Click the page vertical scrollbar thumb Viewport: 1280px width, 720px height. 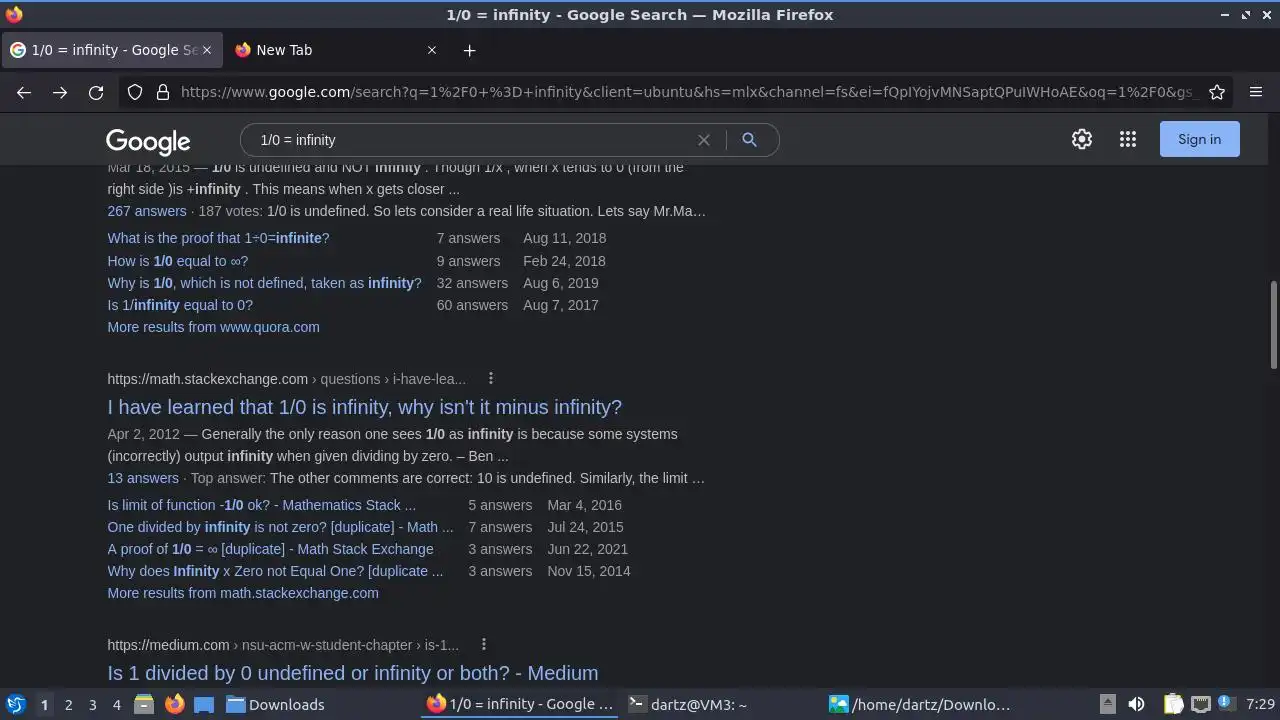pyautogui.click(x=1274, y=325)
